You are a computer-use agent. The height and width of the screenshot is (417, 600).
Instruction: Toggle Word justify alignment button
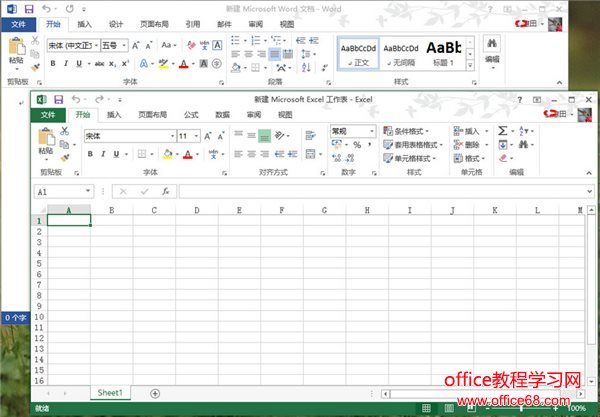click(x=274, y=54)
